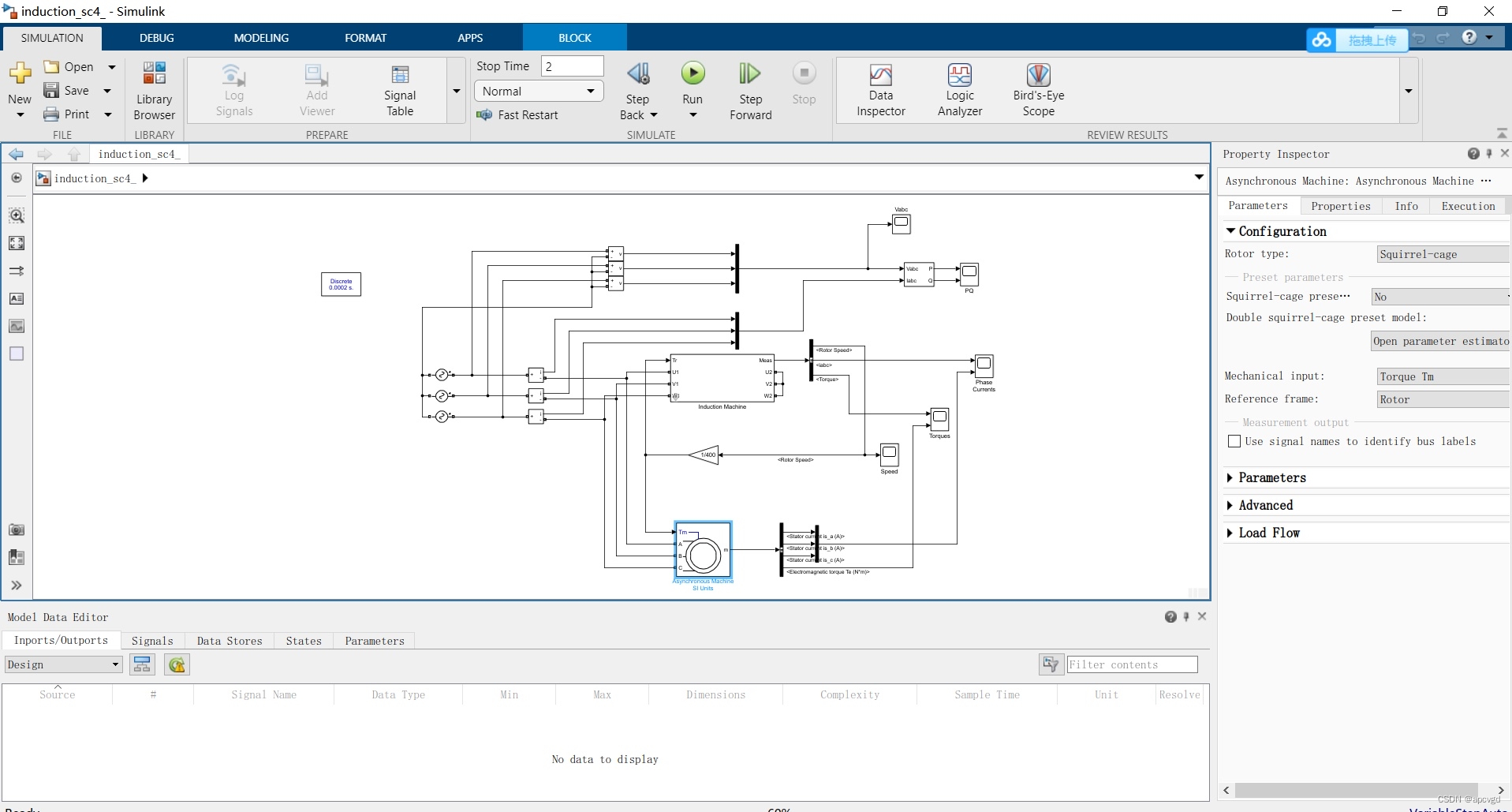Click the Area rectangle icon in palette
Viewport: 1512px width, 812px height.
pos(17,354)
